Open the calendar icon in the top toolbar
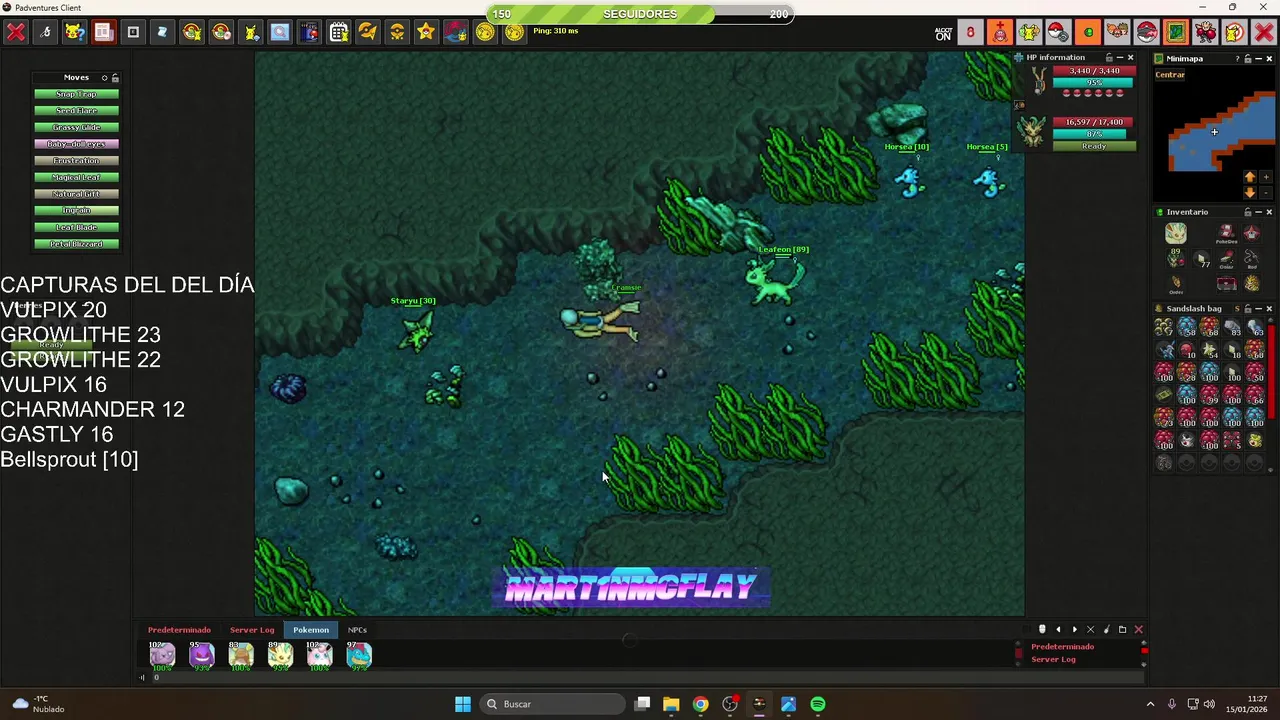1280x720 pixels. pyautogui.click(x=338, y=32)
